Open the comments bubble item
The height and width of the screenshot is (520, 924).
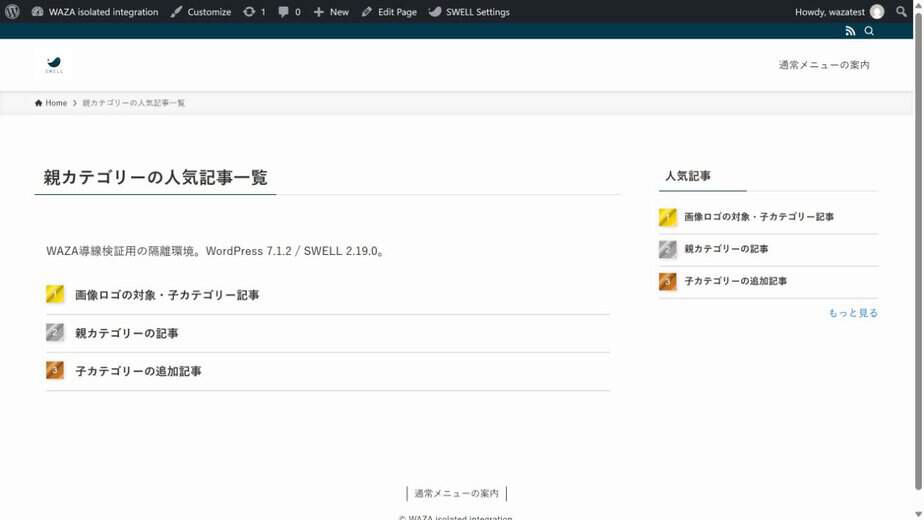(289, 12)
